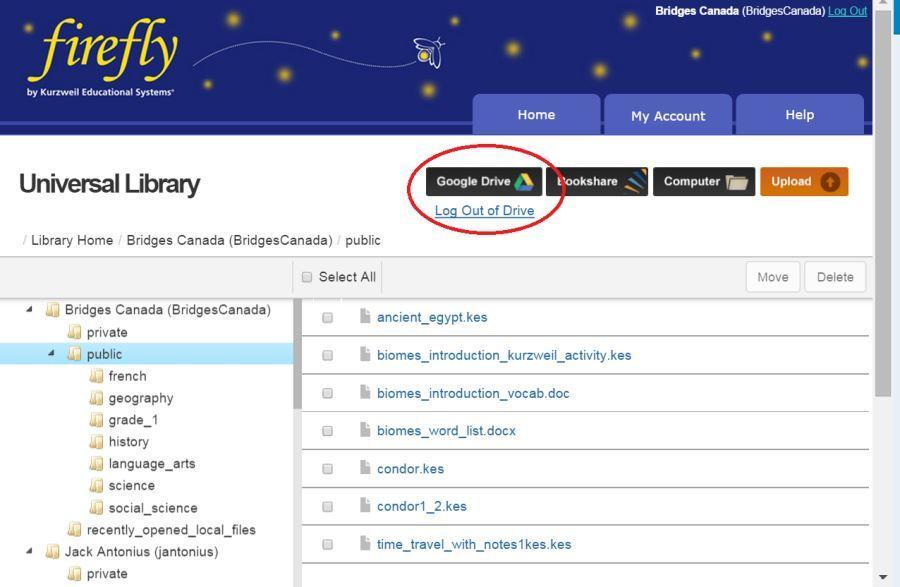This screenshot has height=587, width=900.
Task: Click the Log Out of Drive link
Action: click(484, 211)
